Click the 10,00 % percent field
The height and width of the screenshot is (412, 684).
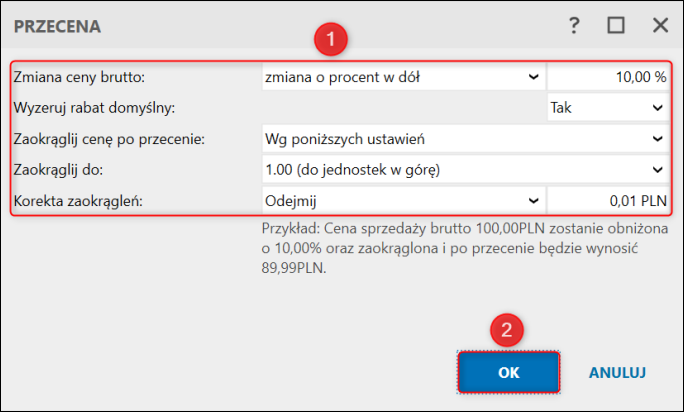[x=608, y=76]
